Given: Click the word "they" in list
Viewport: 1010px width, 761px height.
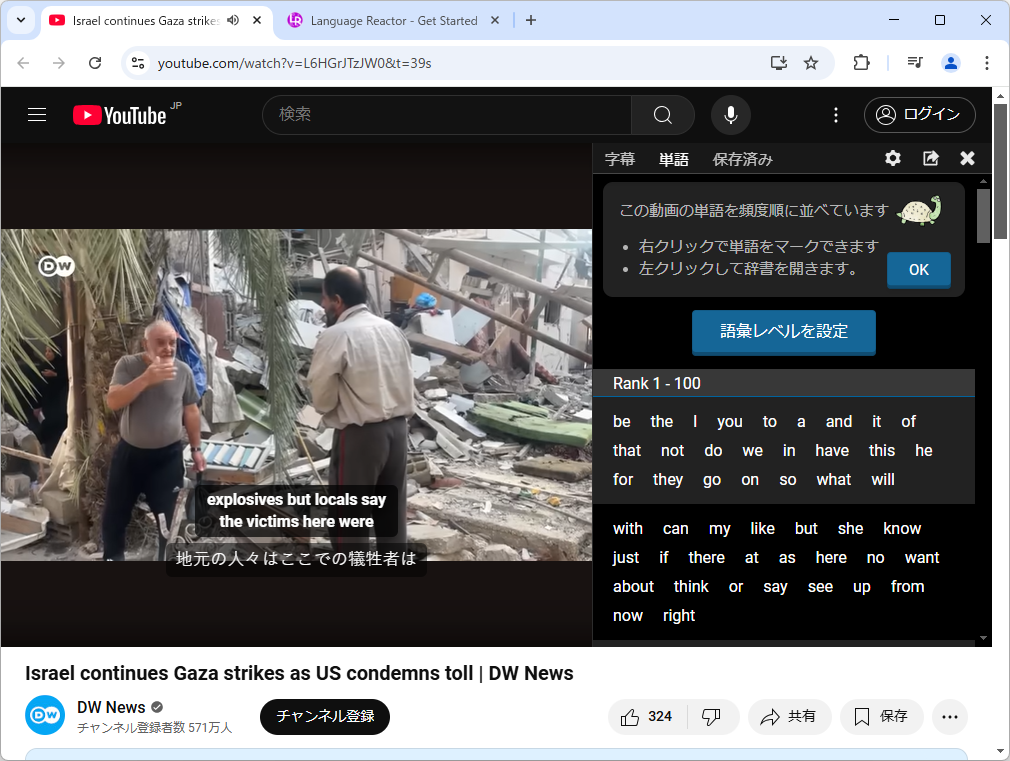Looking at the screenshot, I should (x=667, y=480).
